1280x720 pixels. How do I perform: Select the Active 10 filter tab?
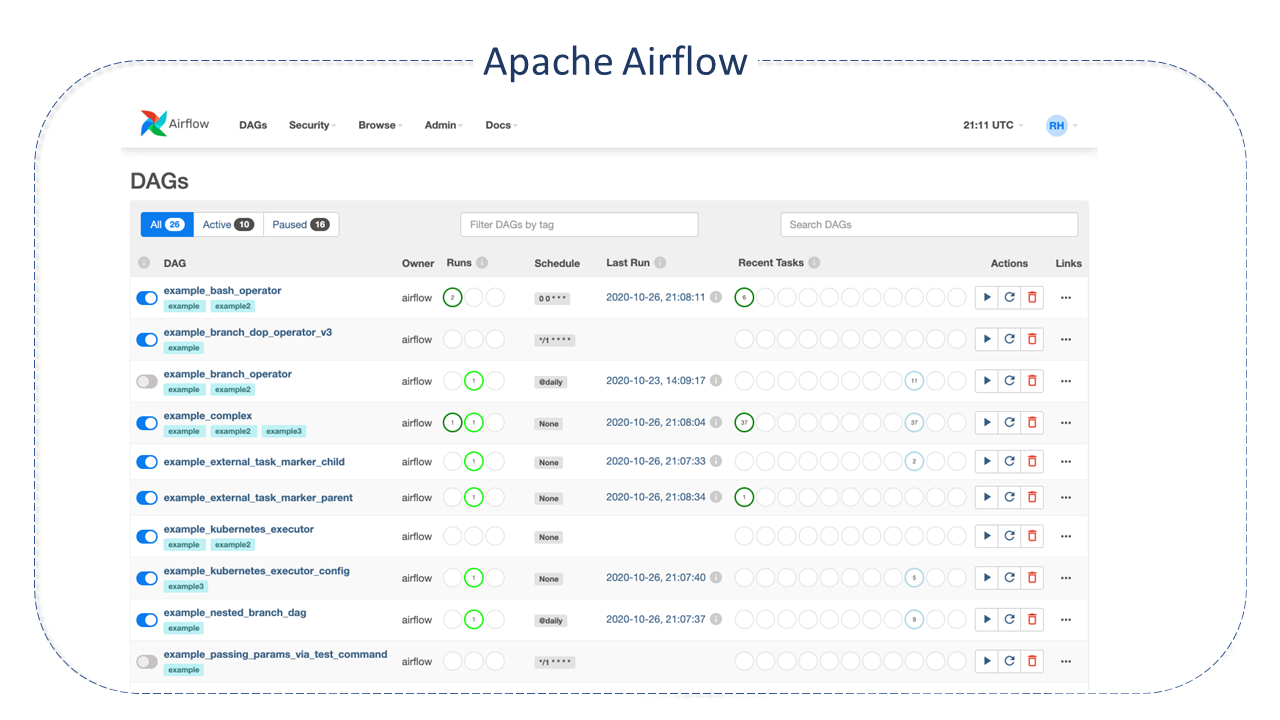click(x=228, y=225)
